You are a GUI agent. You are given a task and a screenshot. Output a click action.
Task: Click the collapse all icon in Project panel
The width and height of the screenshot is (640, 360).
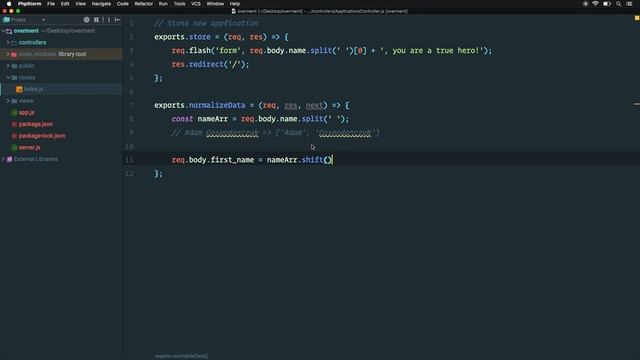click(x=96, y=20)
